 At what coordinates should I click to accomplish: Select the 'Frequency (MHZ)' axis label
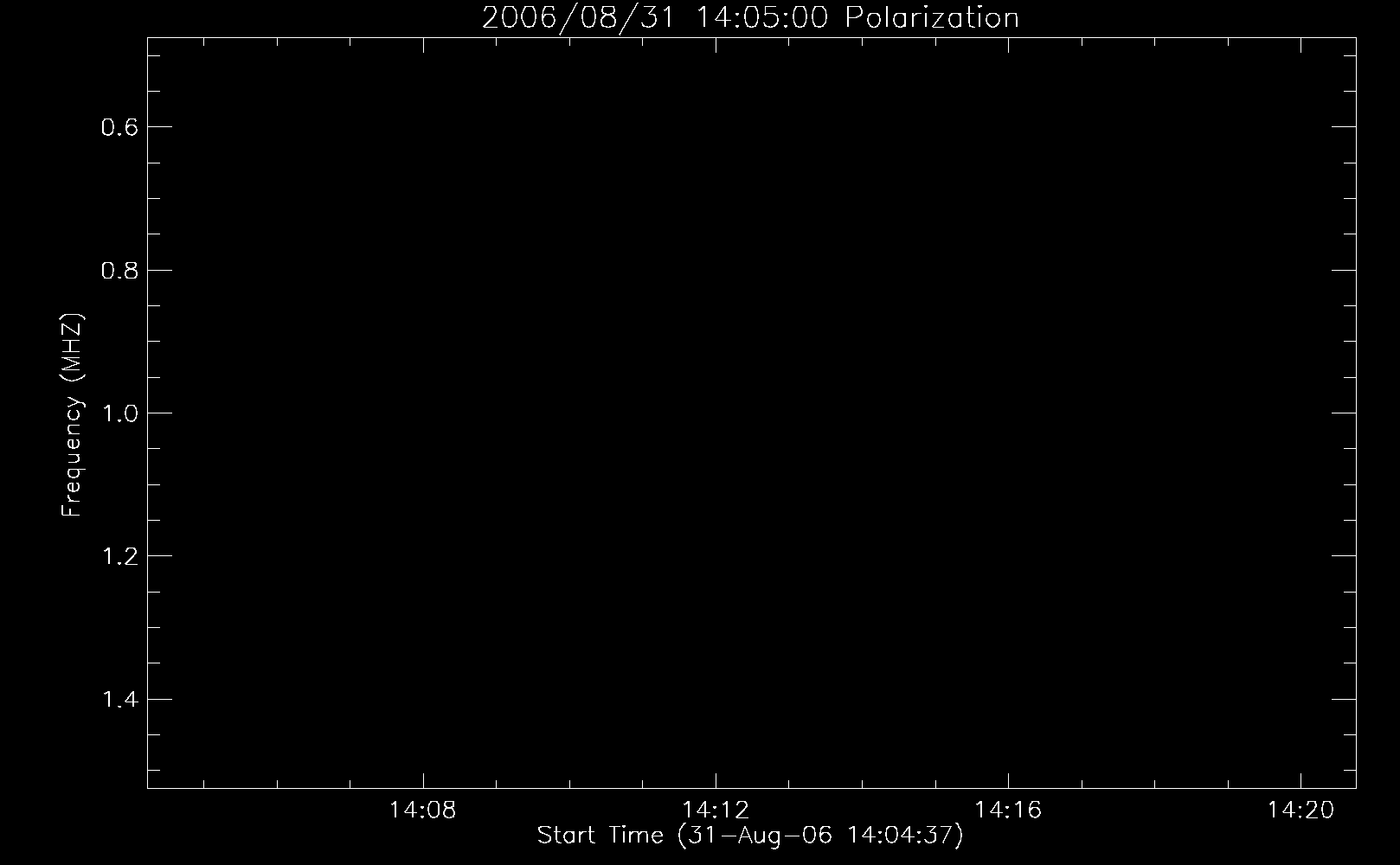pyautogui.click(x=72, y=415)
